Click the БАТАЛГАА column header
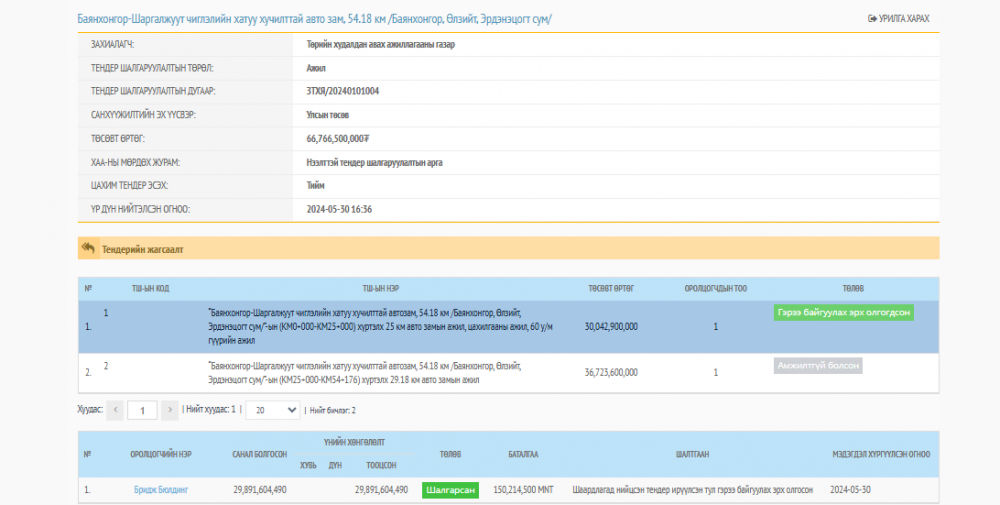Viewport: 1000px width, 505px height. coord(523,453)
